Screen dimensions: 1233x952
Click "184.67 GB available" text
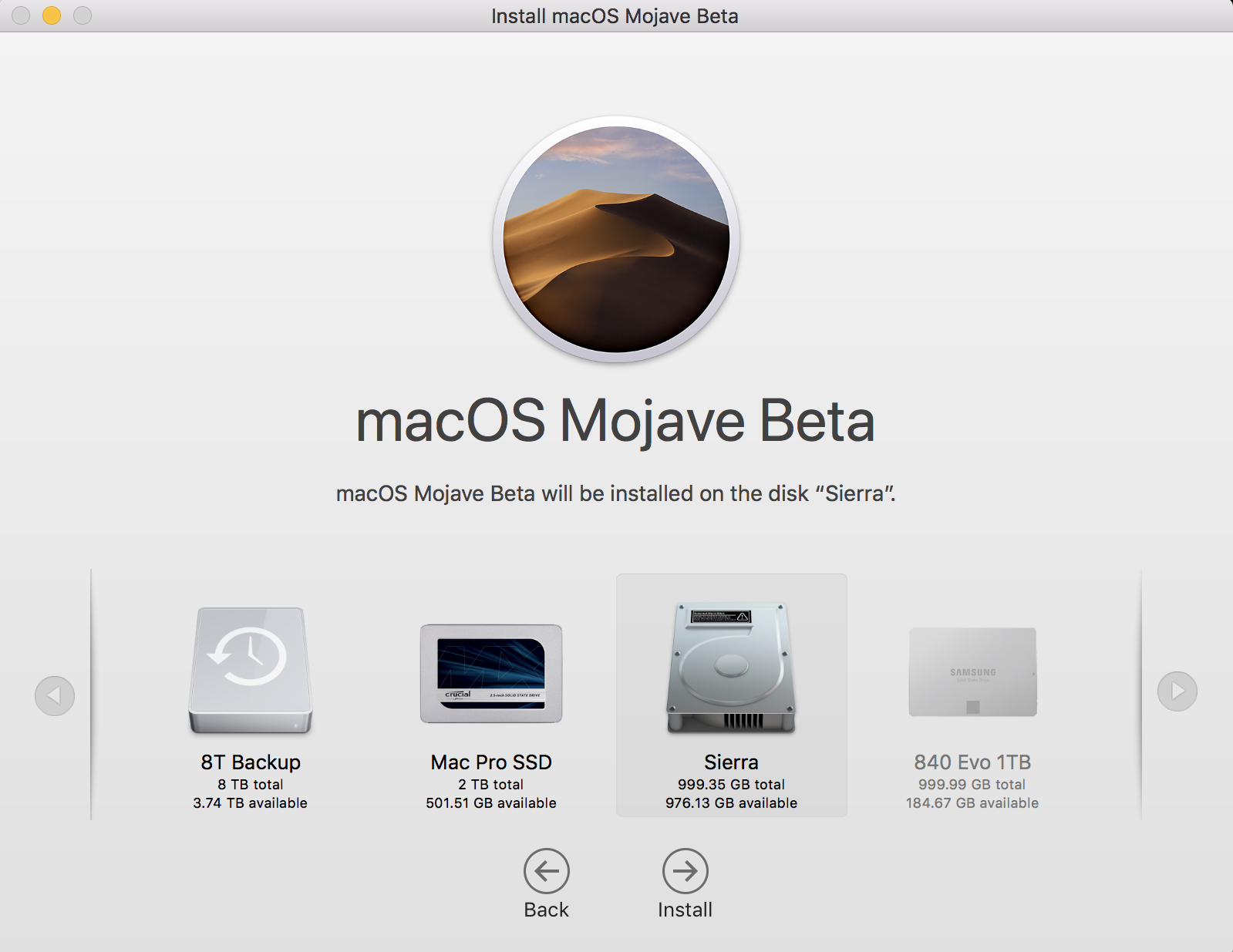click(x=972, y=803)
